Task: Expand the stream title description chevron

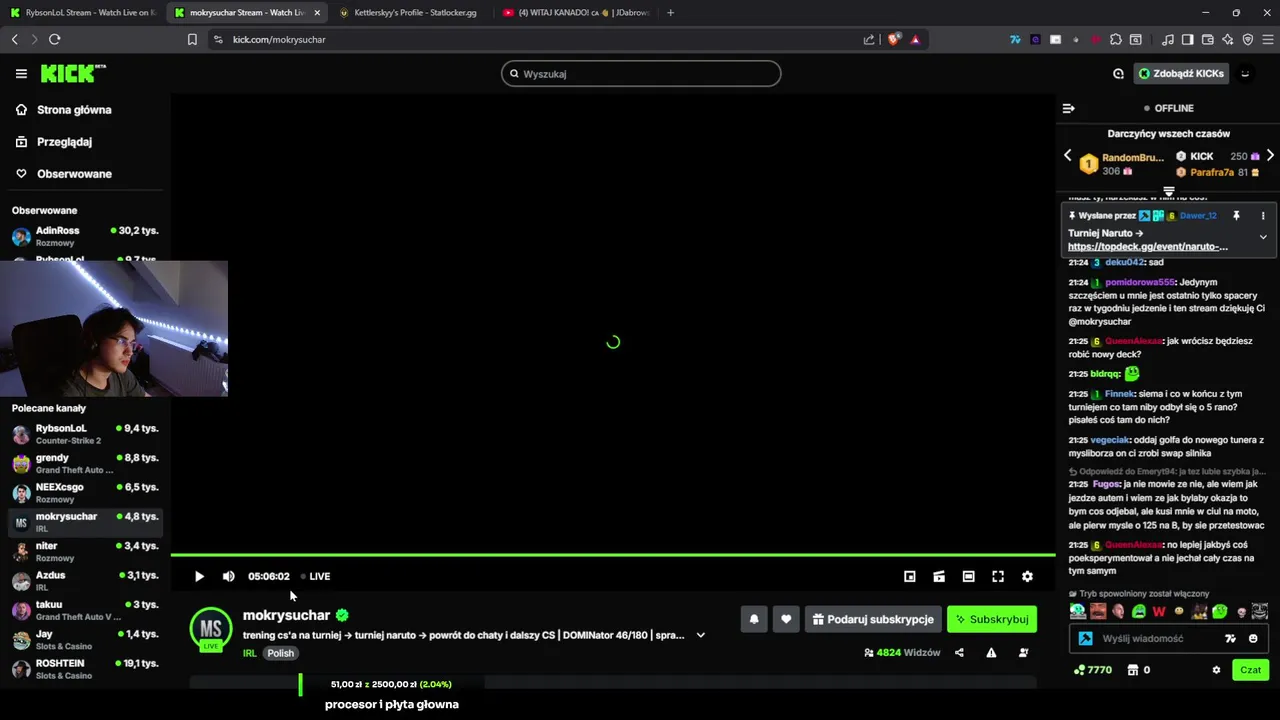Action: [700, 635]
